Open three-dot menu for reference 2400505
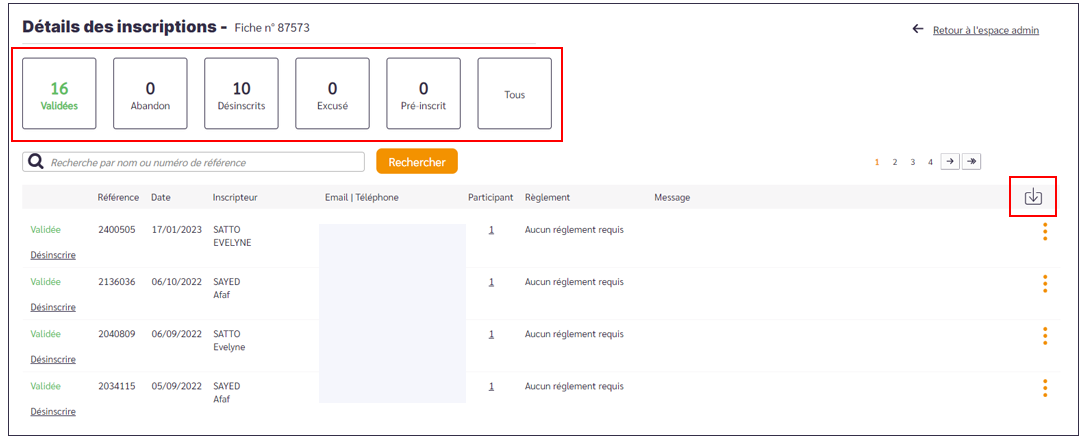Screen dimensions: 1090x443 click(x=1045, y=232)
